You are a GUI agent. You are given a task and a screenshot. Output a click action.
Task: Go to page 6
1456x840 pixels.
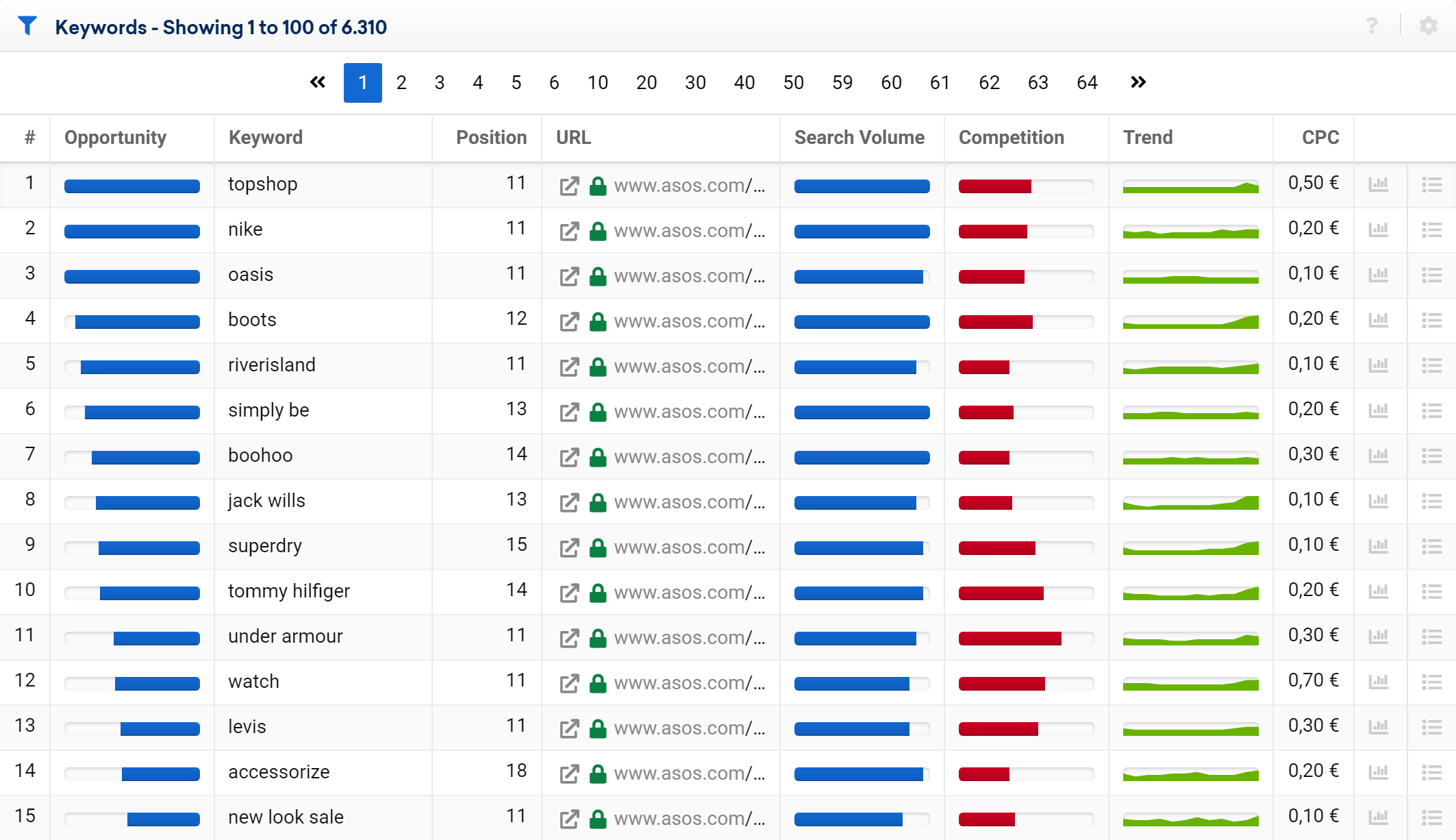554,83
